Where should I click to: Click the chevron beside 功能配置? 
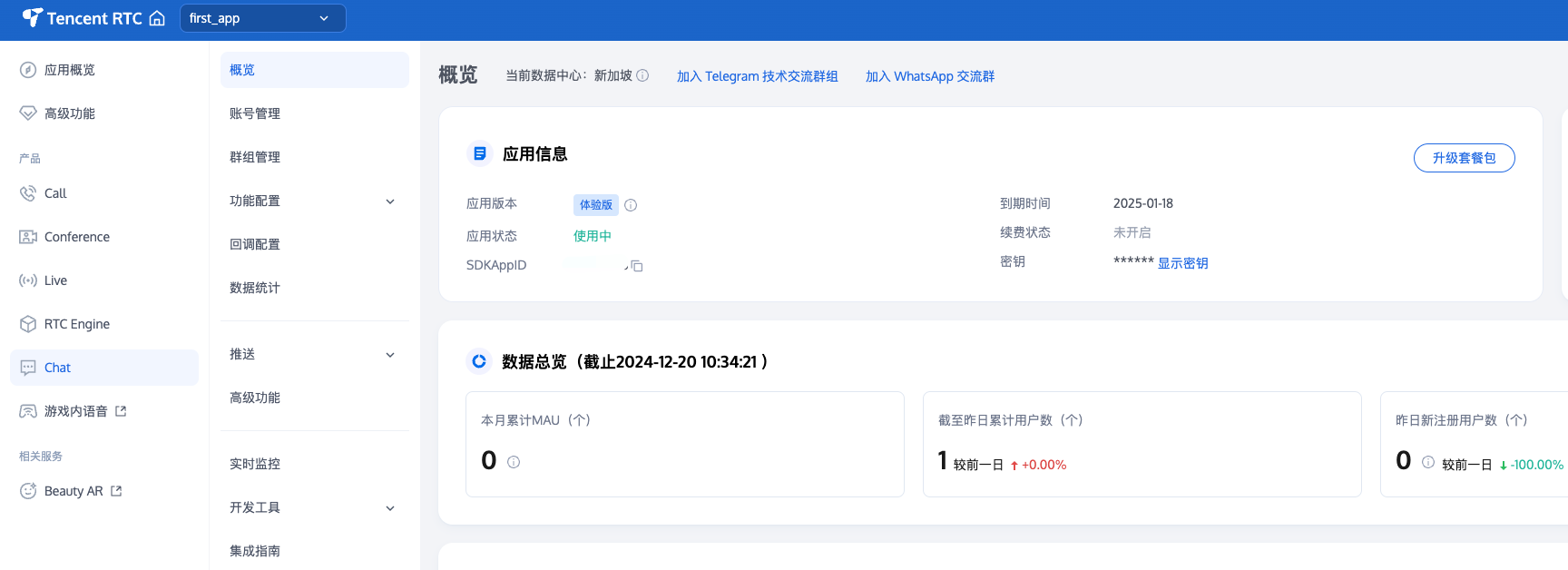(390, 201)
